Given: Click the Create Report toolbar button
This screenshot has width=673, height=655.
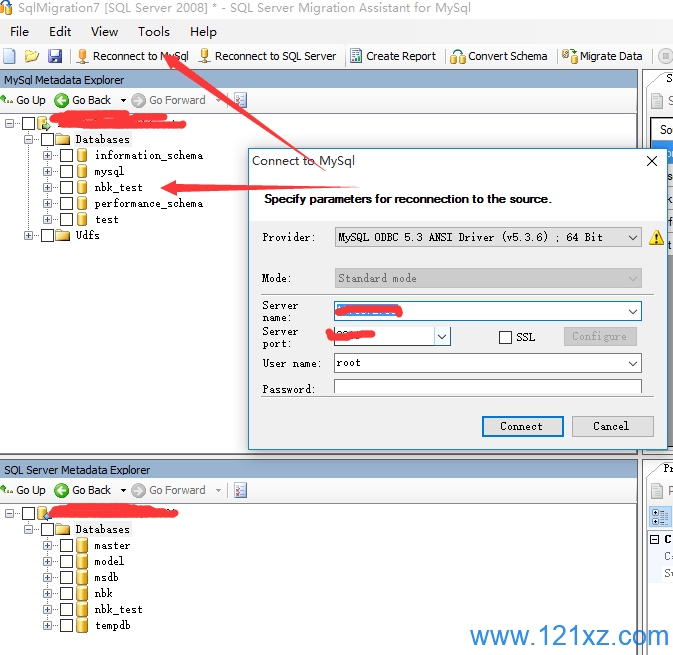Looking at the screenshot, I should [393, 56].
